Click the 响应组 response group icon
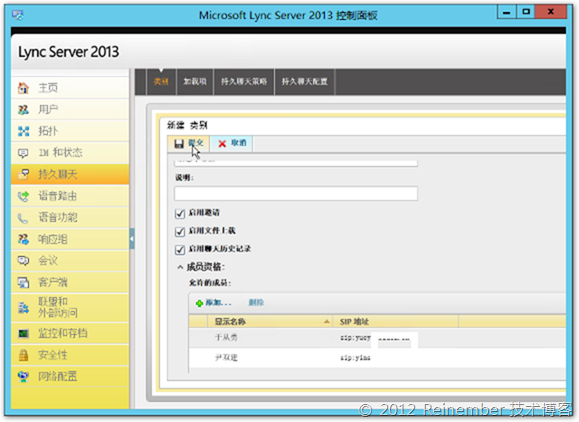Viewport: 579px width, 422px height. tap(23, 239)
